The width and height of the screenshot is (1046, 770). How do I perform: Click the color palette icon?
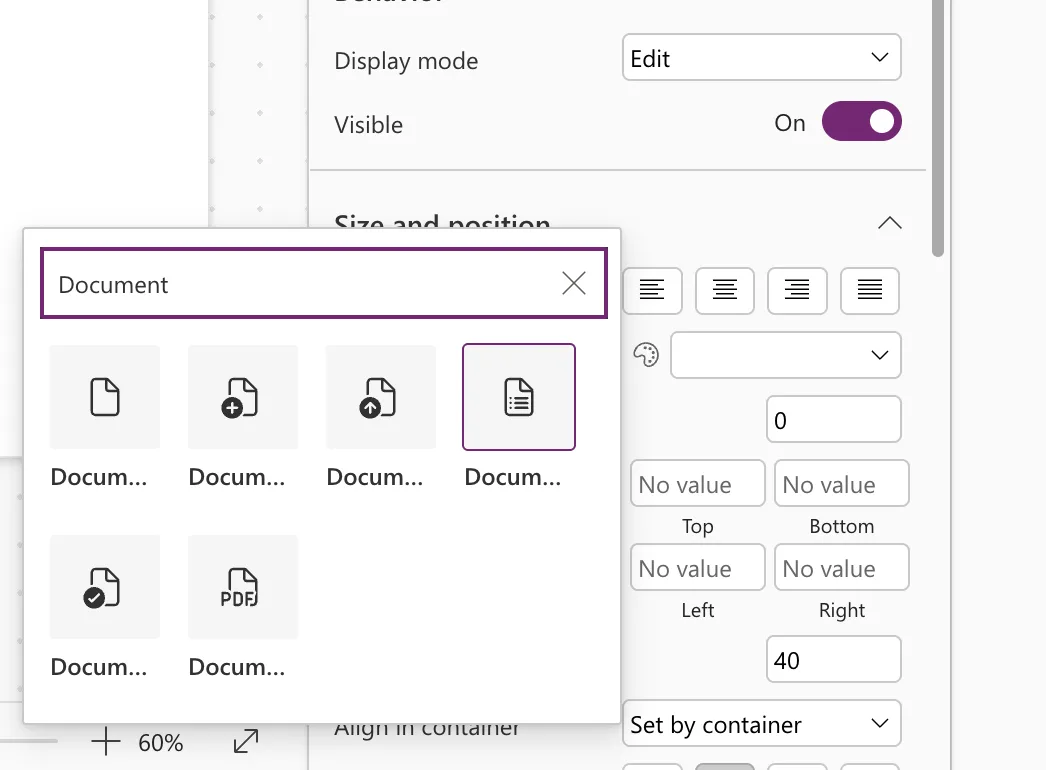coord(646,355)
